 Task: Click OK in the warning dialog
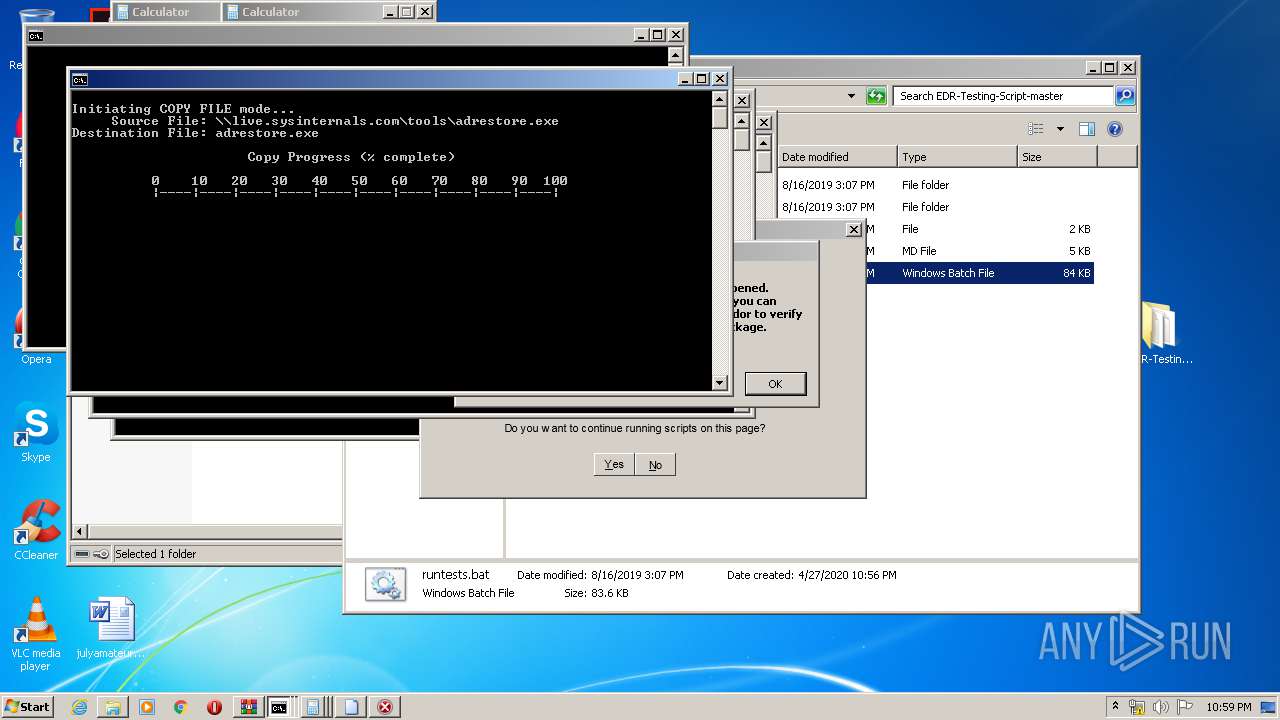tap(775, 384)
